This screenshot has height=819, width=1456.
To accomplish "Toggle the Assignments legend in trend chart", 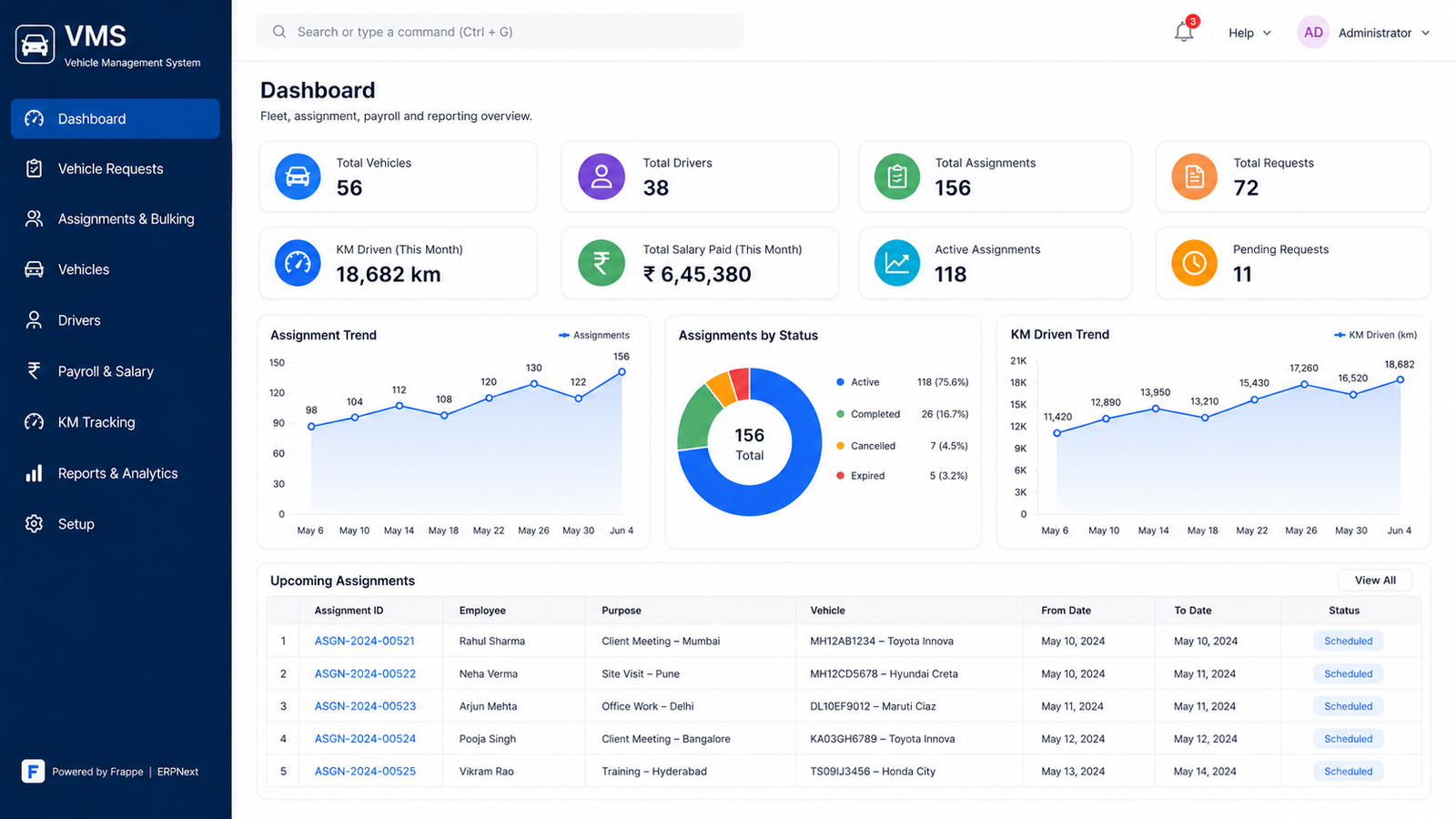I will pos(593,335).
